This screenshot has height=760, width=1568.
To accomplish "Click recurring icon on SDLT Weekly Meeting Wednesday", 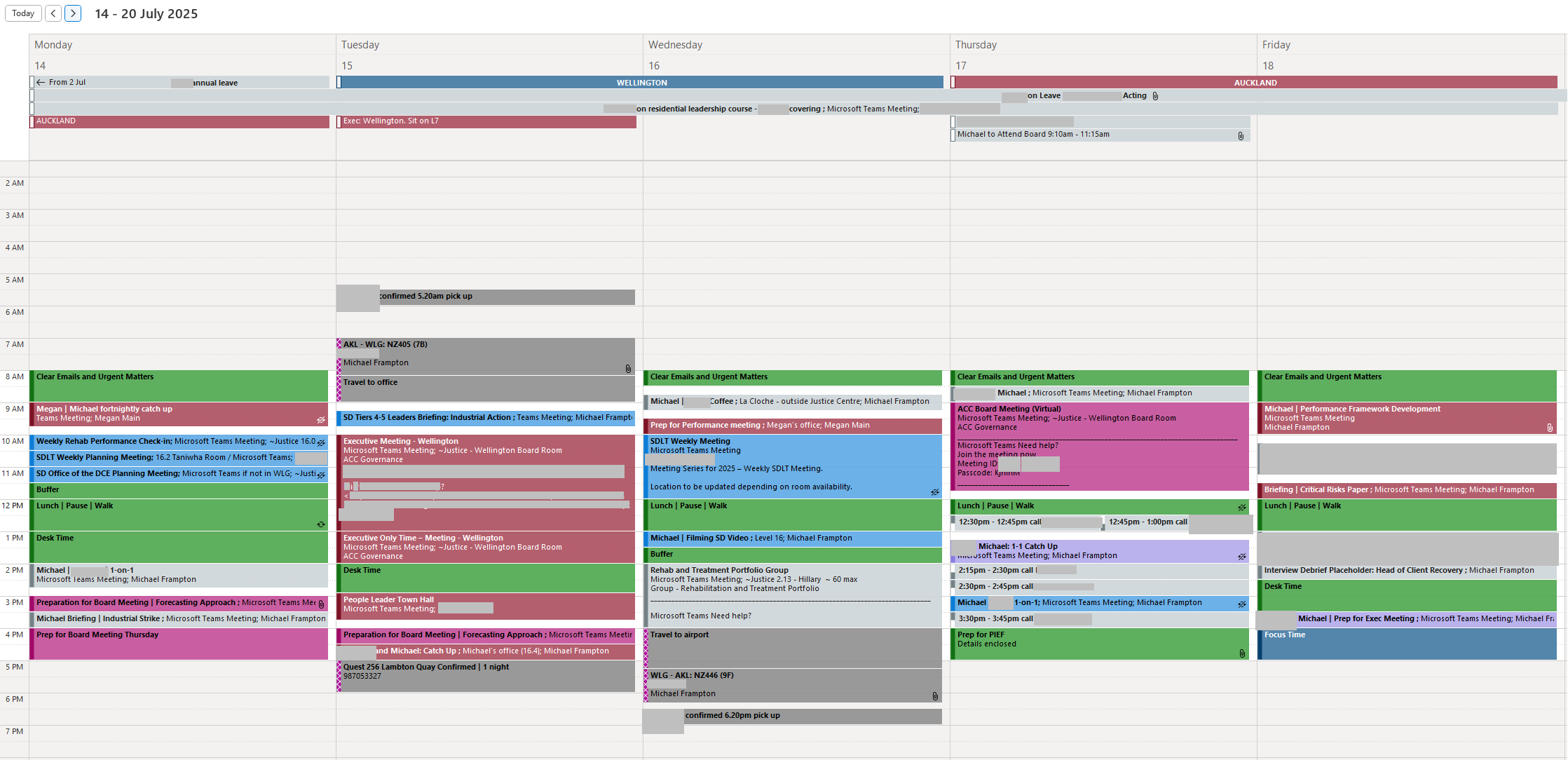I will (x=934, y=492).
